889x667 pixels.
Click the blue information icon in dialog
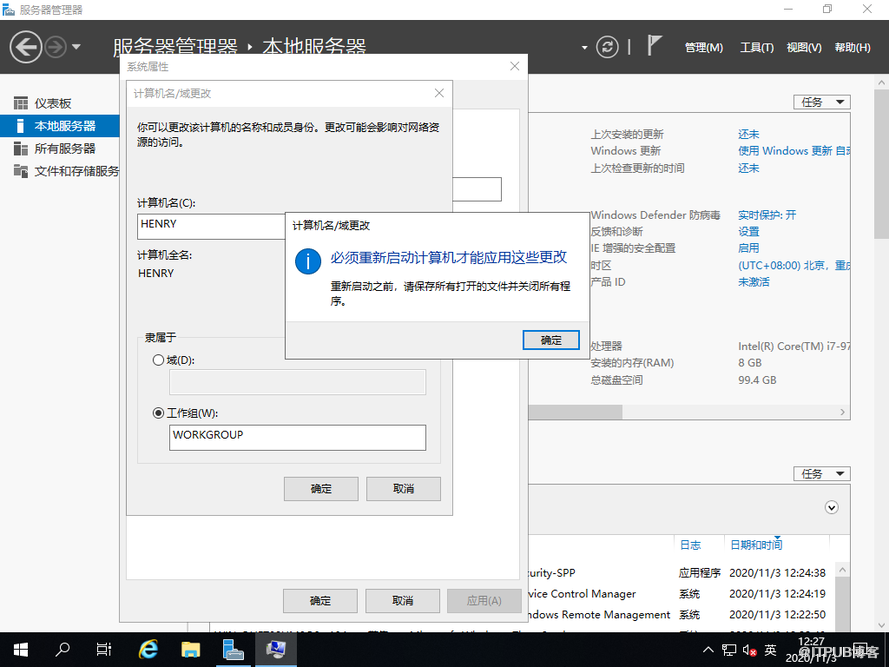tap(308, 261)
